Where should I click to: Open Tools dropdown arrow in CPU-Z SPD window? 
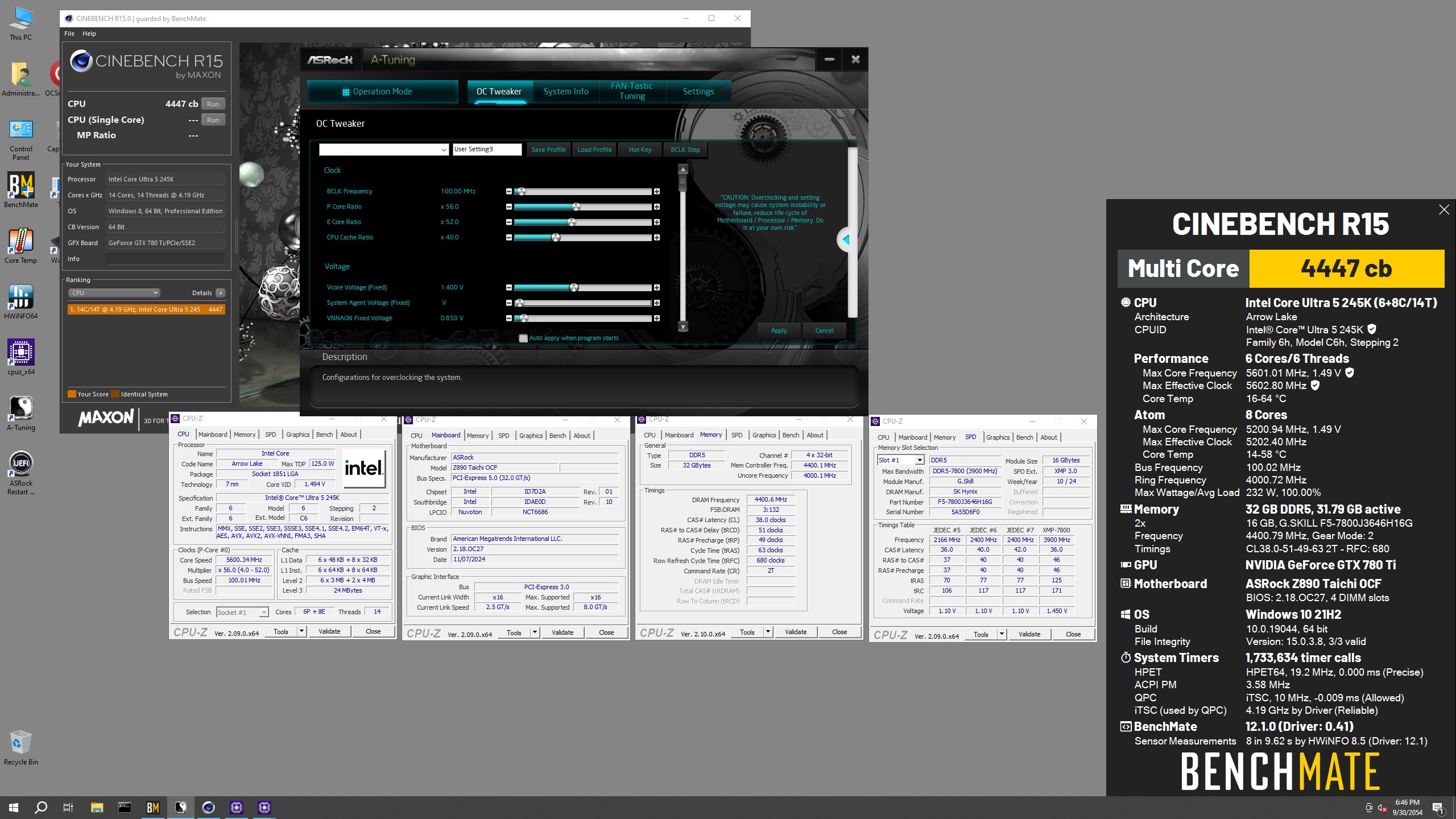pyautogui.click(x=1002, y=634)
